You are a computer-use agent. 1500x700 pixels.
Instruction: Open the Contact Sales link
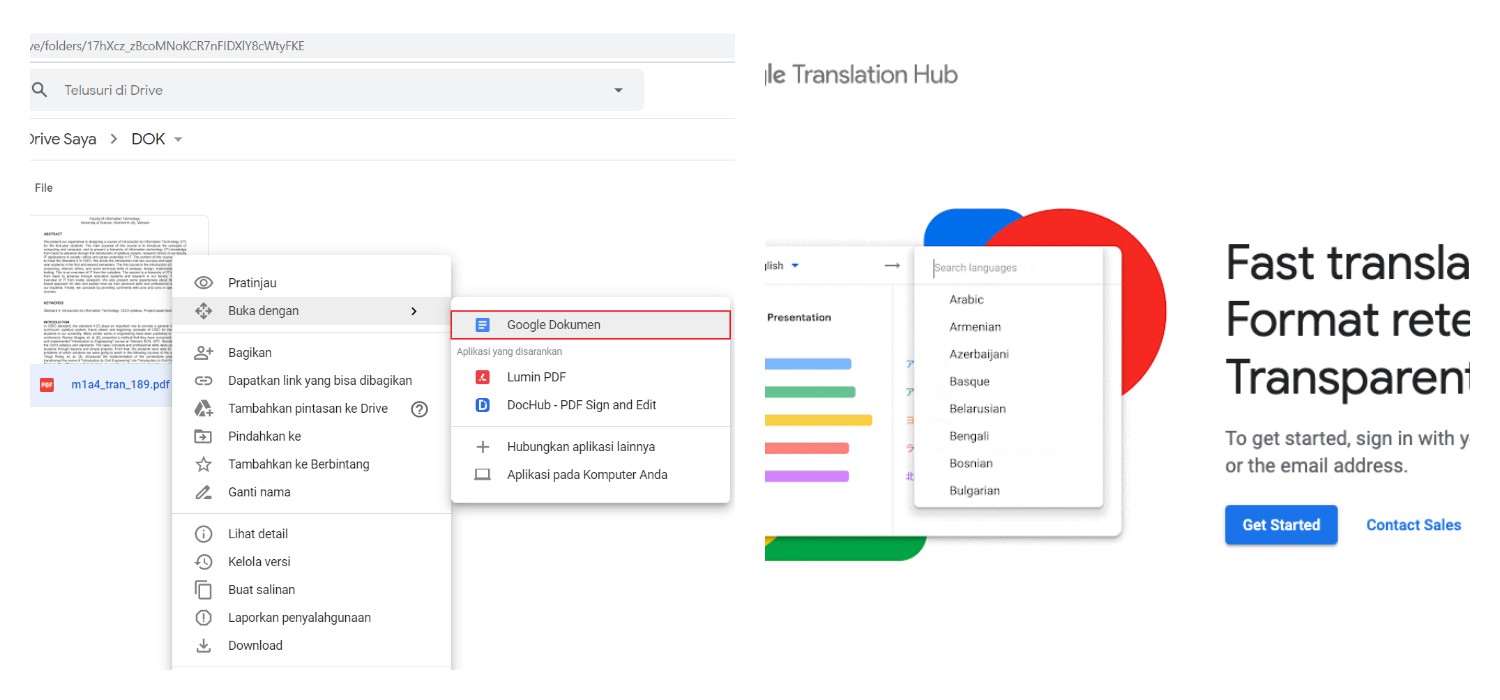pyautogui.click(x=1412, y=524)
